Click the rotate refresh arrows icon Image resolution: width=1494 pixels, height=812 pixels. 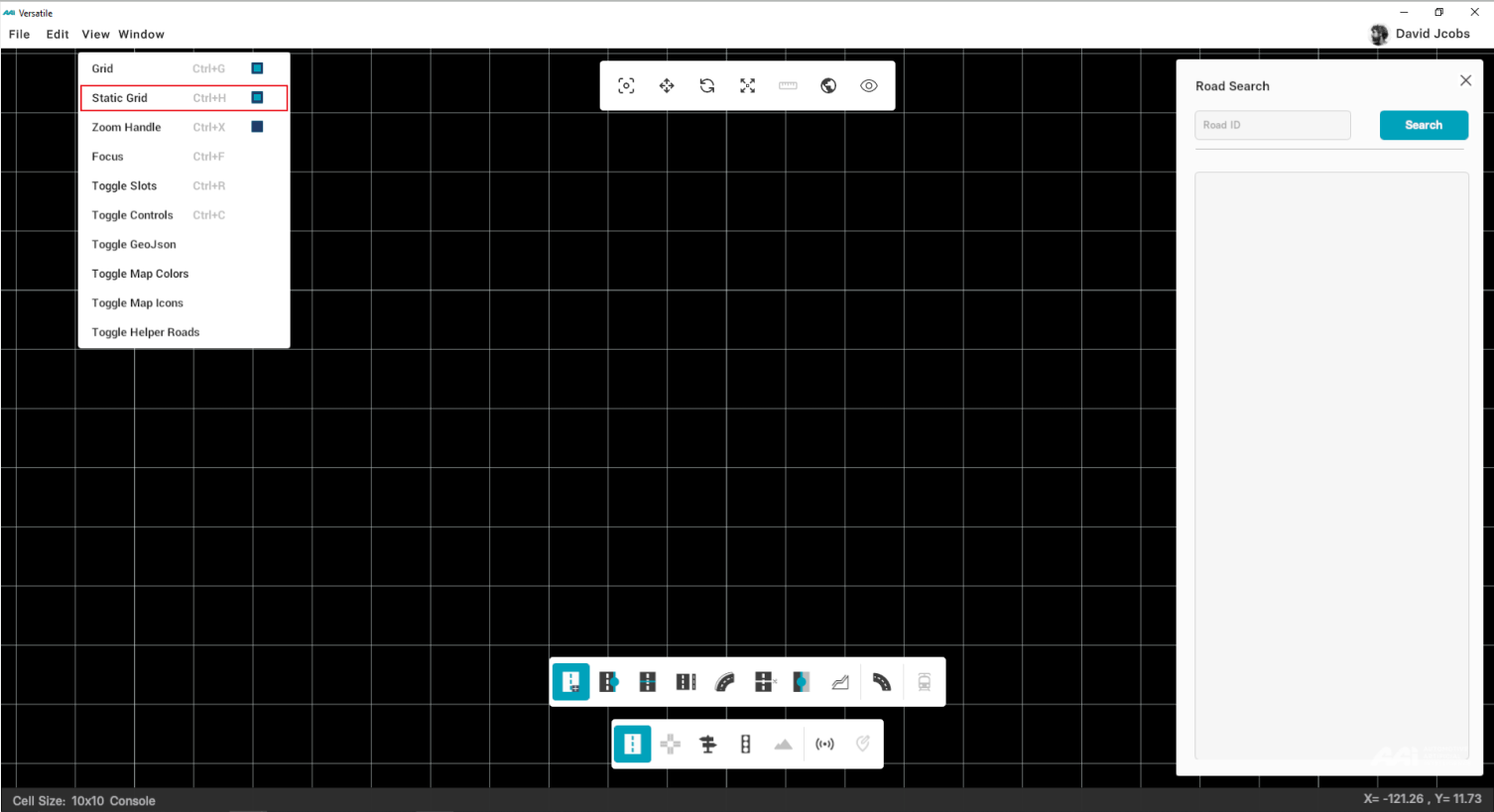coord(707,86)
